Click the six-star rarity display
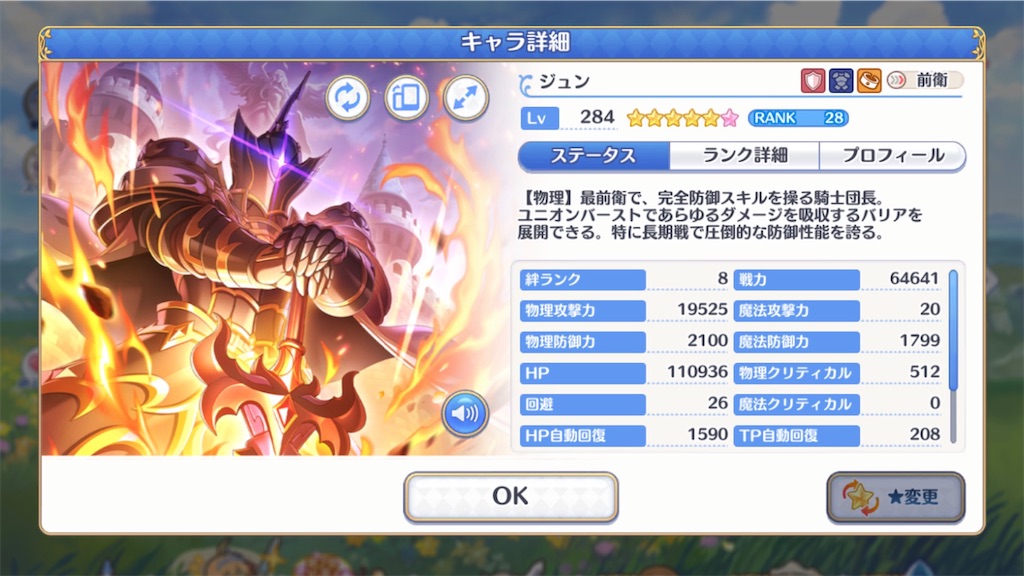The width and height of the screenshot is (1024, 576). click(682, 118)
